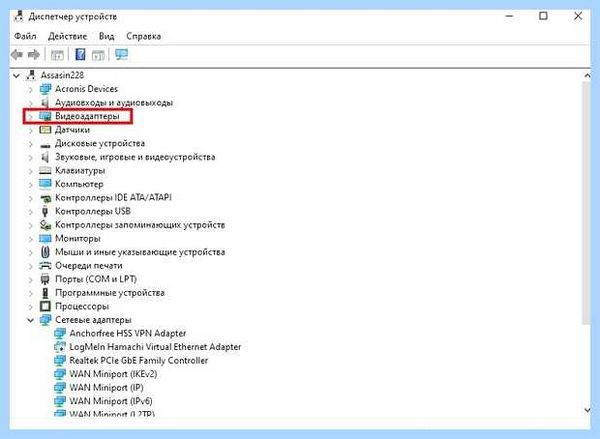
Task: Click the Acronis Devices icon
Action: tap(45, 89)
